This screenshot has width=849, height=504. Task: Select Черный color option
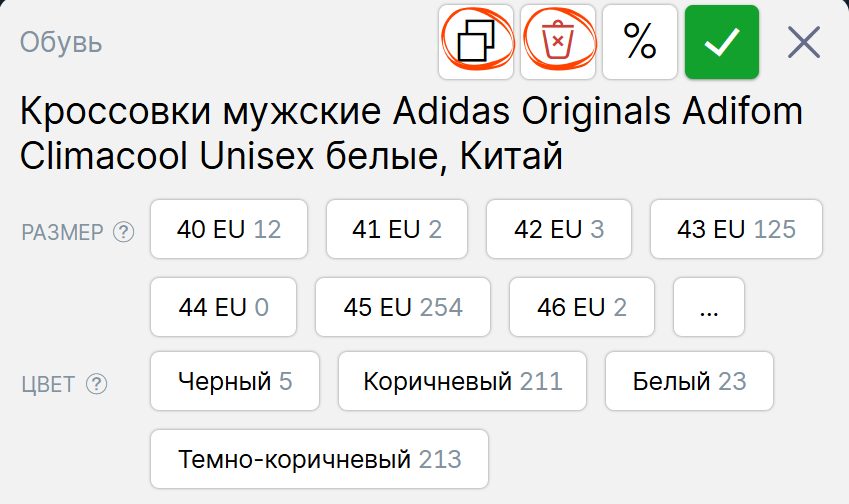(x=235, y=381)
